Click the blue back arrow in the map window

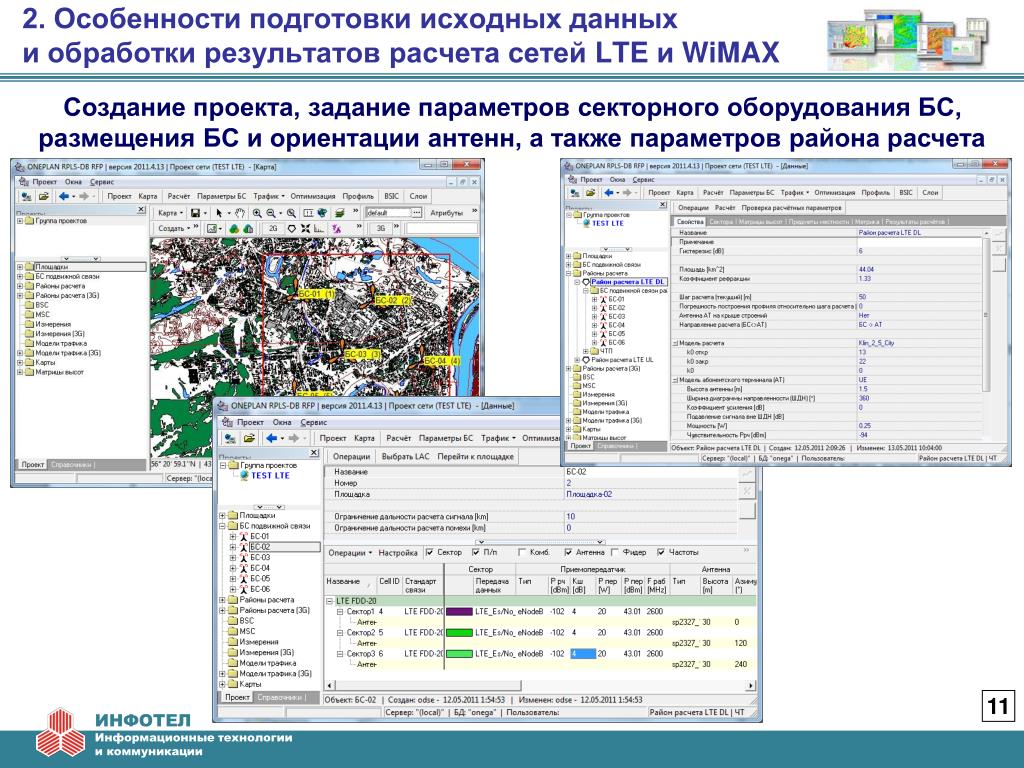pos(63,196)
